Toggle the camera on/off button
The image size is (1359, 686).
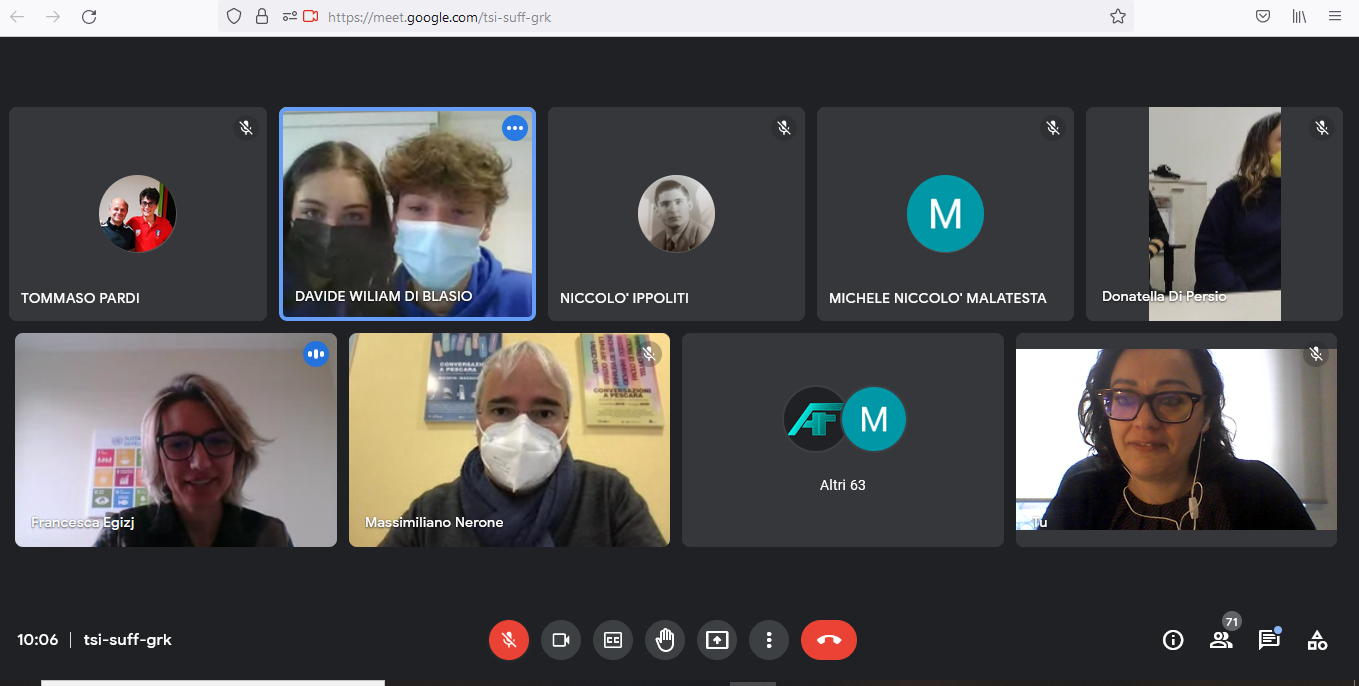click(561, 640)
